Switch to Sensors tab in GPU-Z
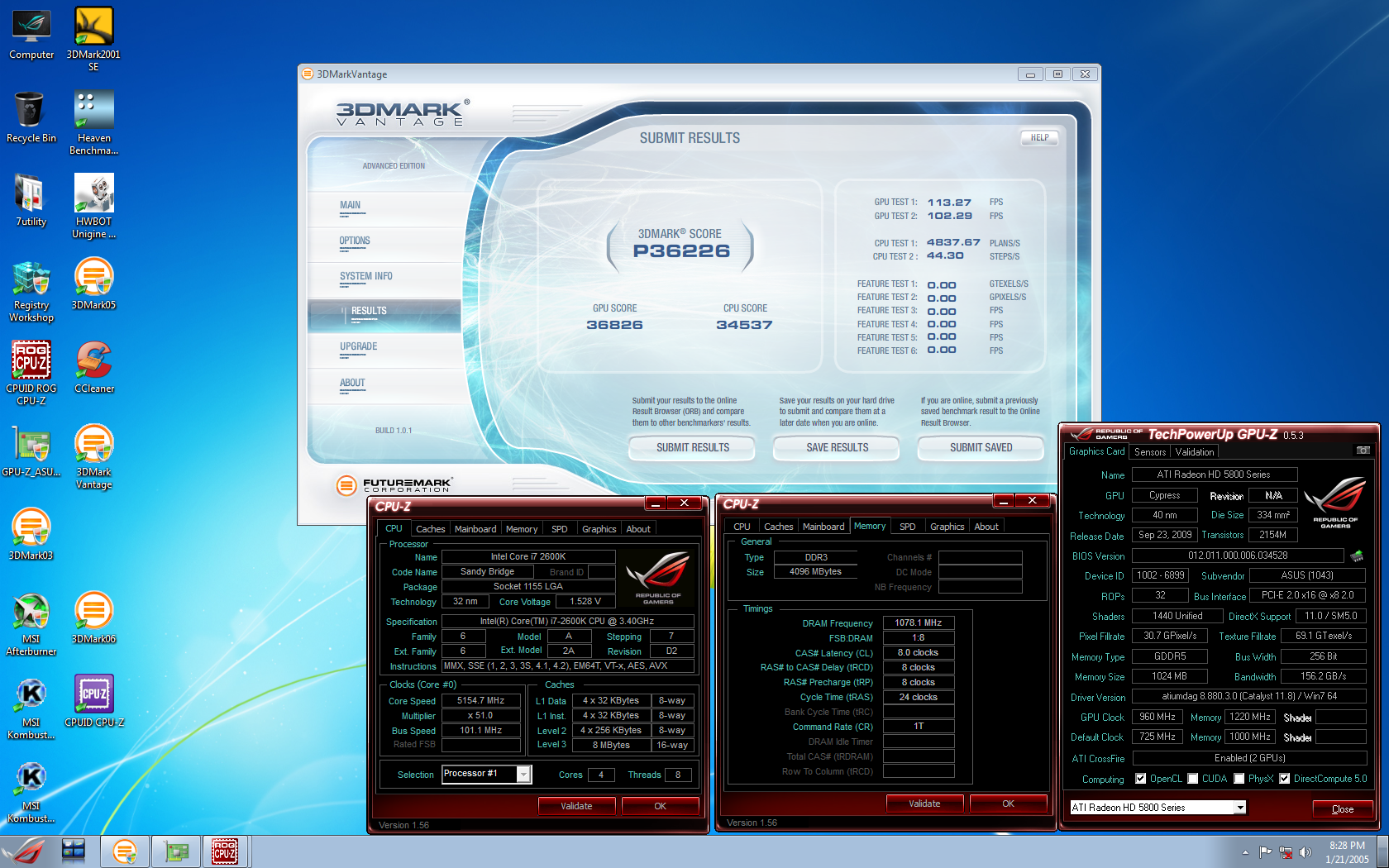1389x868 pixels. pyautogui.click(x=1150, y=452)
